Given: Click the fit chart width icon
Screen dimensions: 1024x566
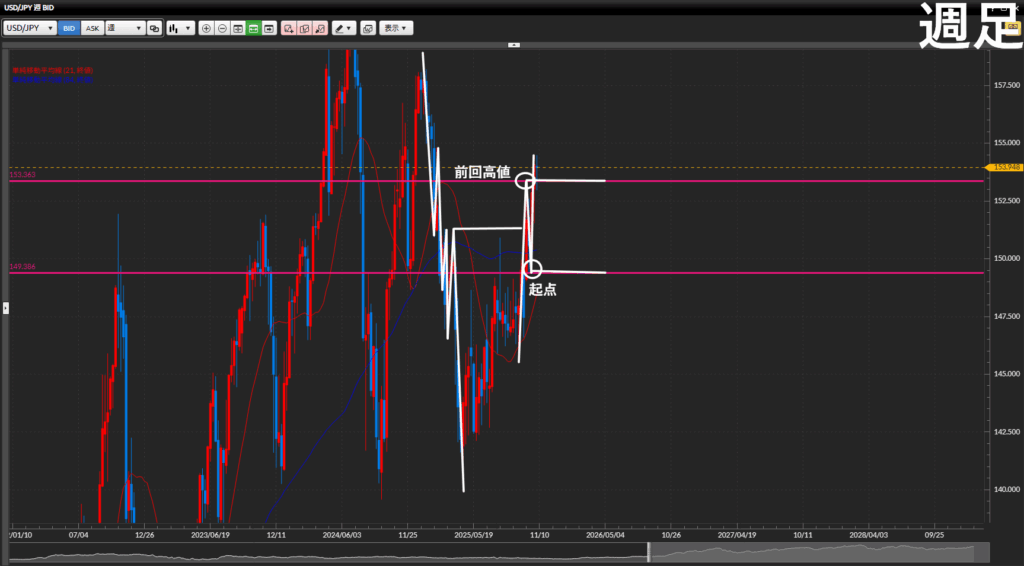Looking at the screenshot, I should tap(238, 29).
